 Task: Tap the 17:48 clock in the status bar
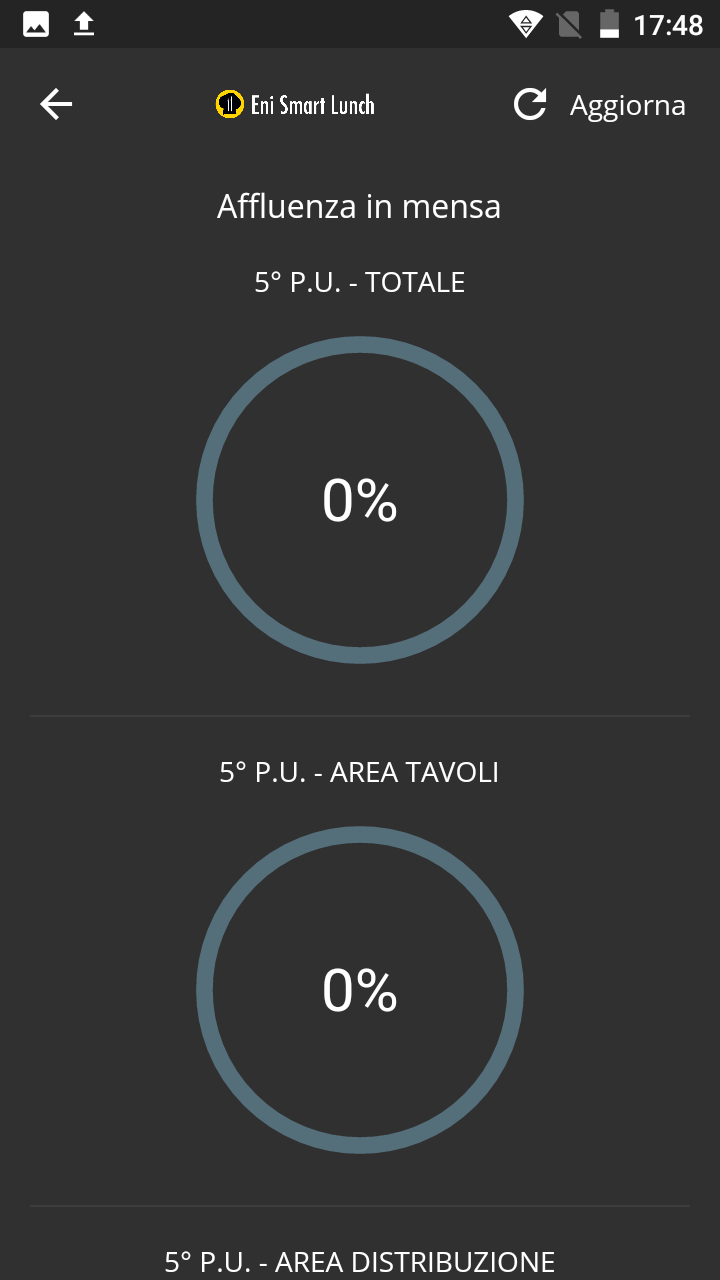[x=668, y=24]
